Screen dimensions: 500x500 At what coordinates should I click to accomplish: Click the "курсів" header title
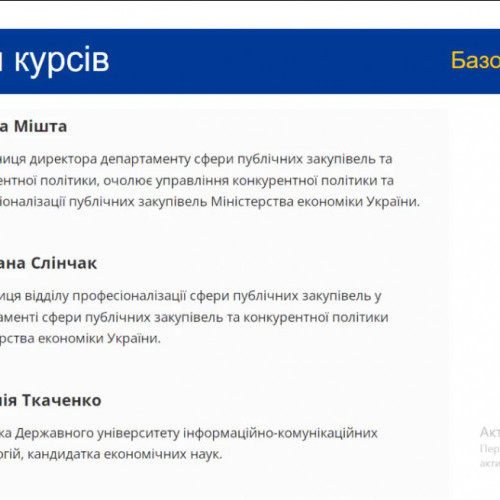62,61
